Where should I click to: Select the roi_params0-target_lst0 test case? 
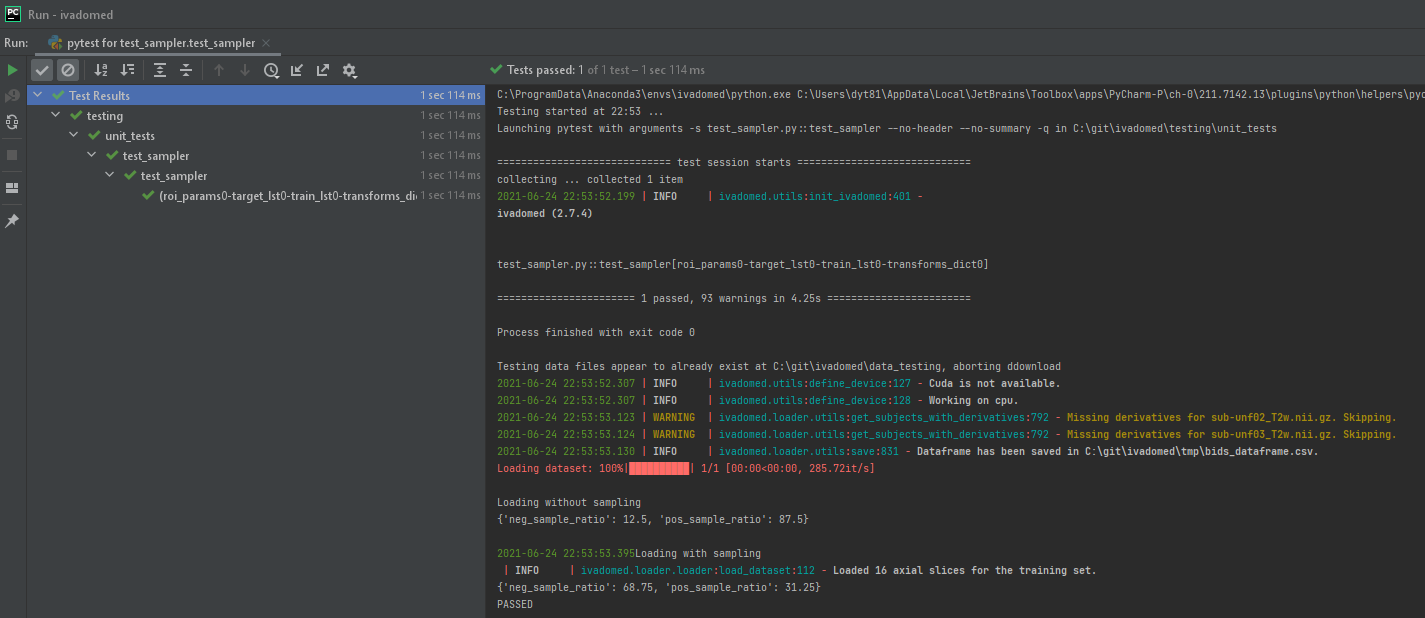(x=287, y=195)
